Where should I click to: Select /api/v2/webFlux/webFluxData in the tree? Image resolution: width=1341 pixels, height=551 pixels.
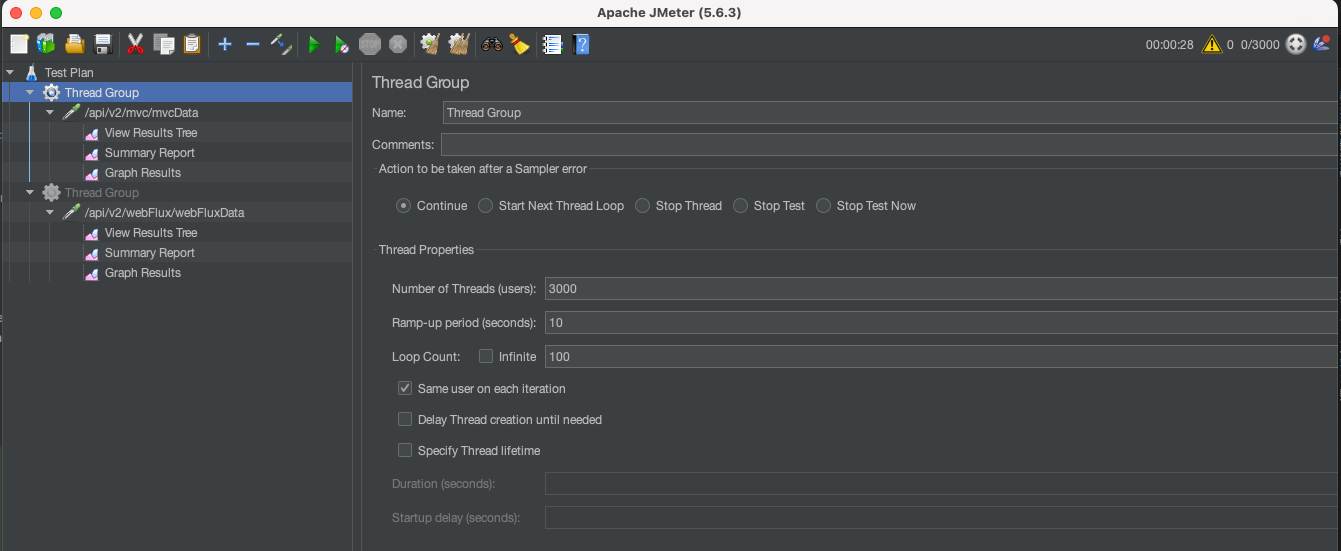164,213
